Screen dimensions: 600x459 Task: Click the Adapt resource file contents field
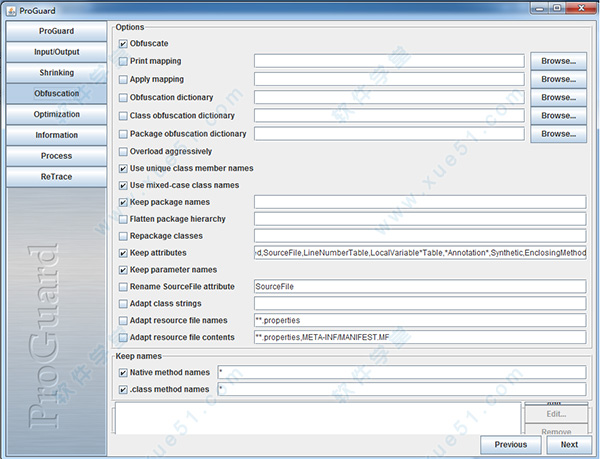point(419,338)
